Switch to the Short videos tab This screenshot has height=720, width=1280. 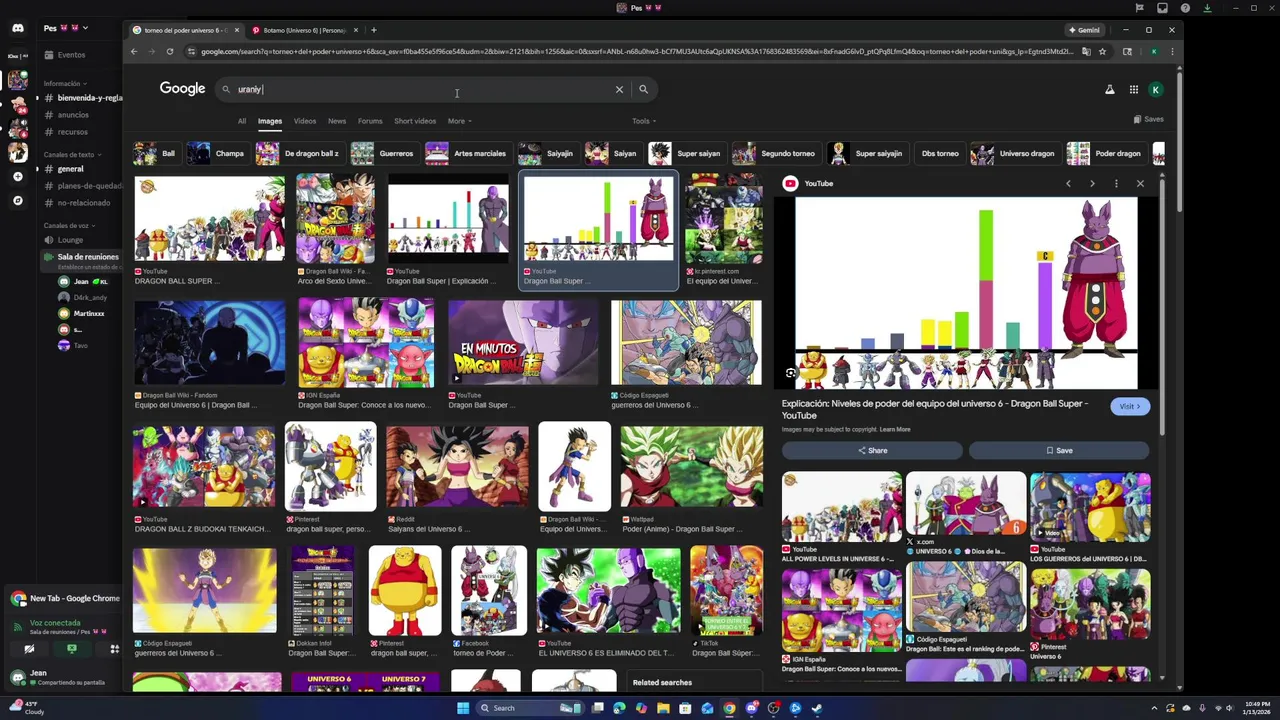coord(415,121)
